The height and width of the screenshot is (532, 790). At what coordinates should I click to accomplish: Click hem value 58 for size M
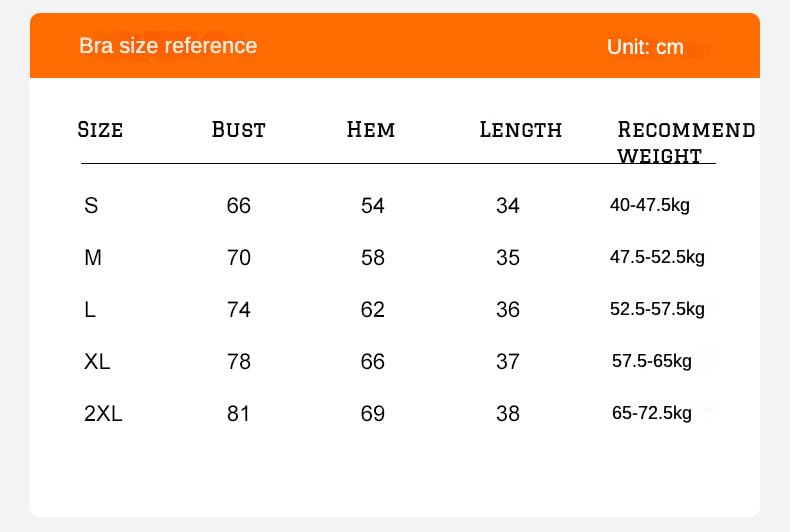[373, 258]
